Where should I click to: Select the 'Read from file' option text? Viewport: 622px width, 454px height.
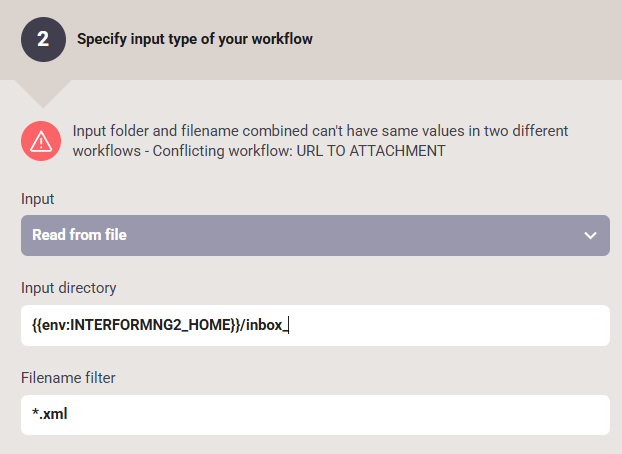click(x=79, y=235)
